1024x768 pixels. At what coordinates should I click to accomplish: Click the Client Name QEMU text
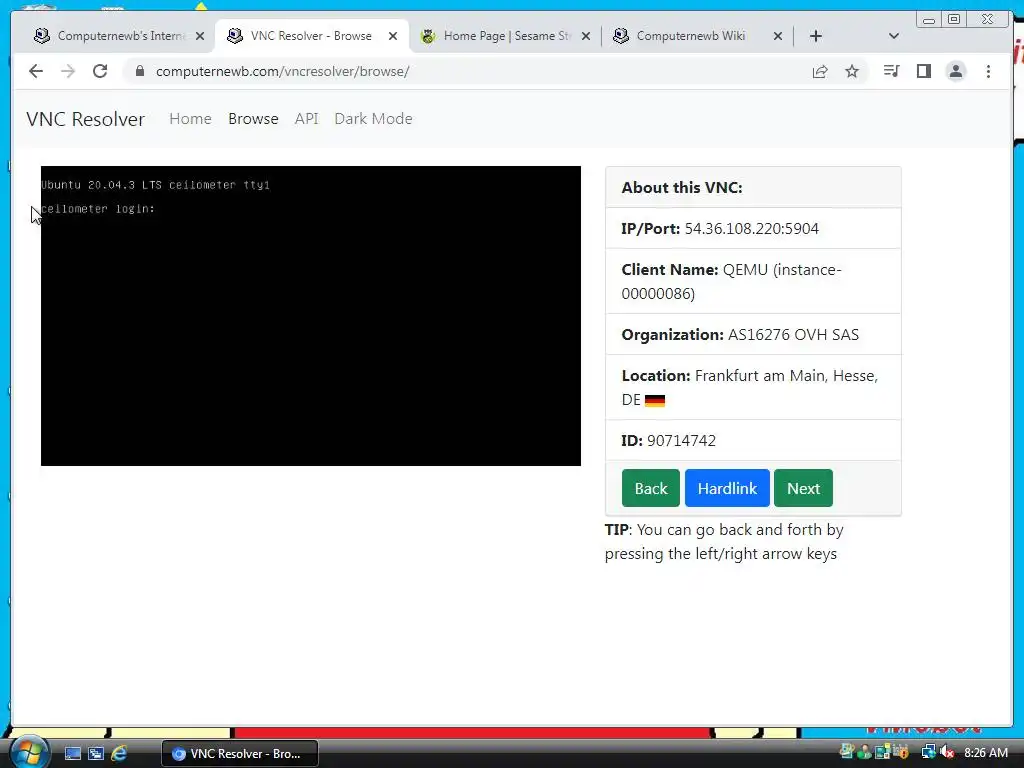[x=731, y=281]
